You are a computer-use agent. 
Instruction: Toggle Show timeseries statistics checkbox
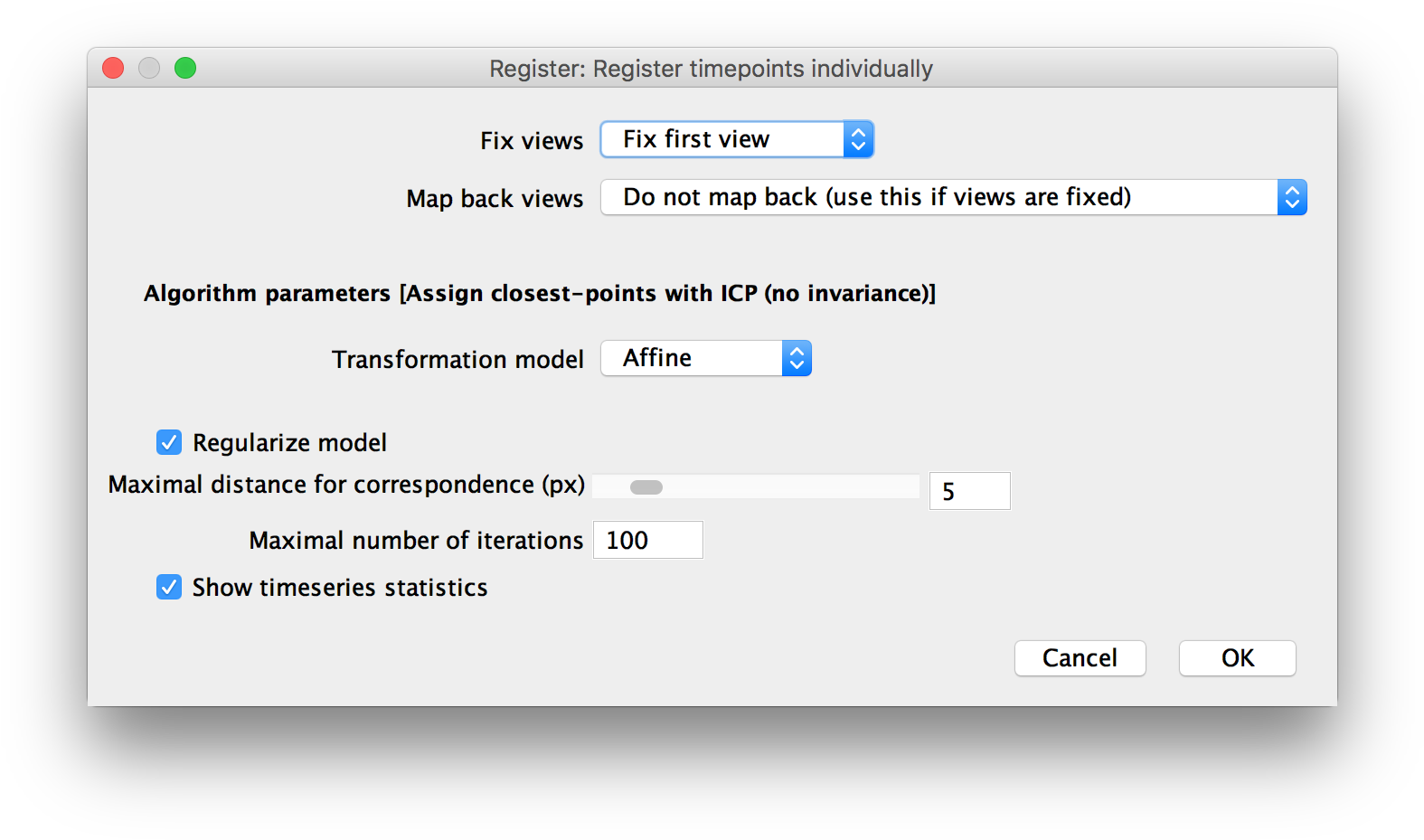pyautogui.click(x=169, y=587)
